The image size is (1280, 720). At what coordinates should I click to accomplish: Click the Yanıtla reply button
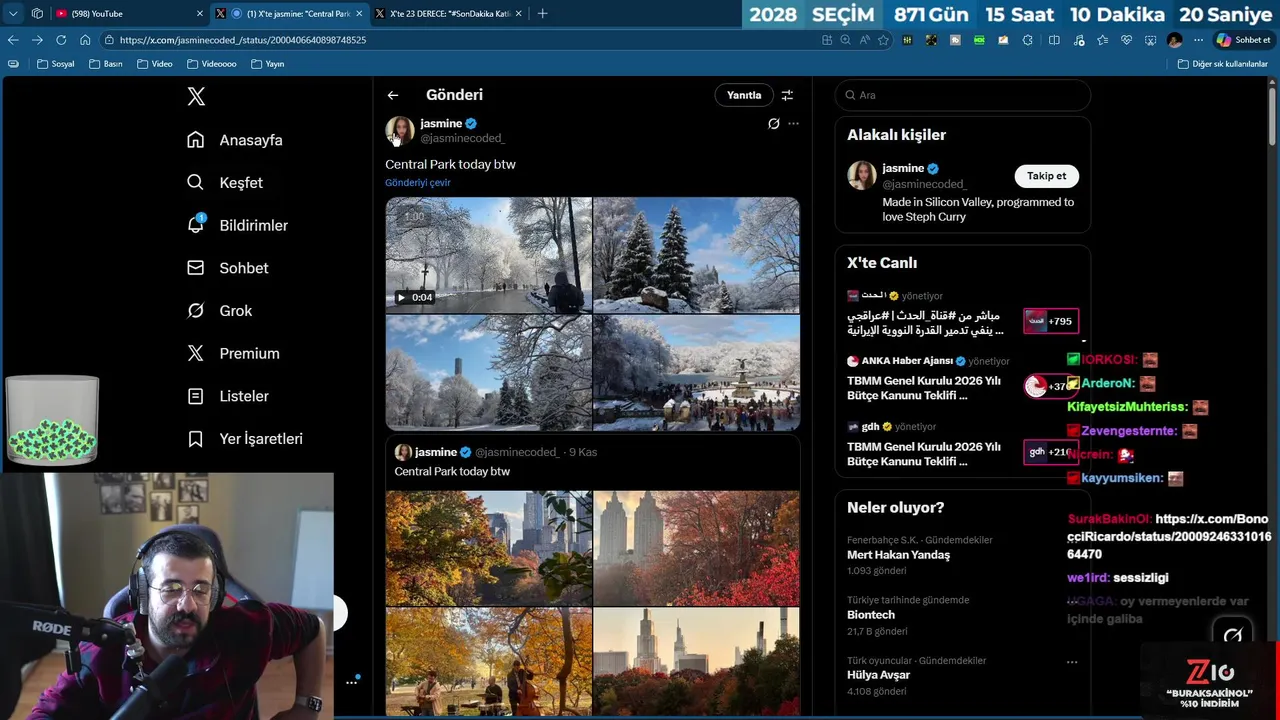[744, 95]
